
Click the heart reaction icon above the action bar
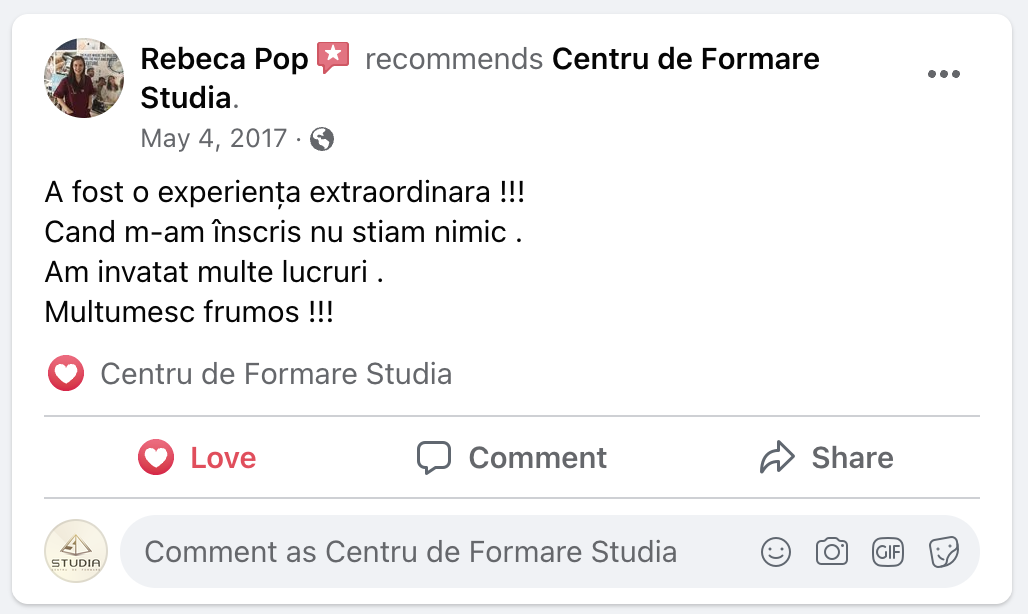66,374
